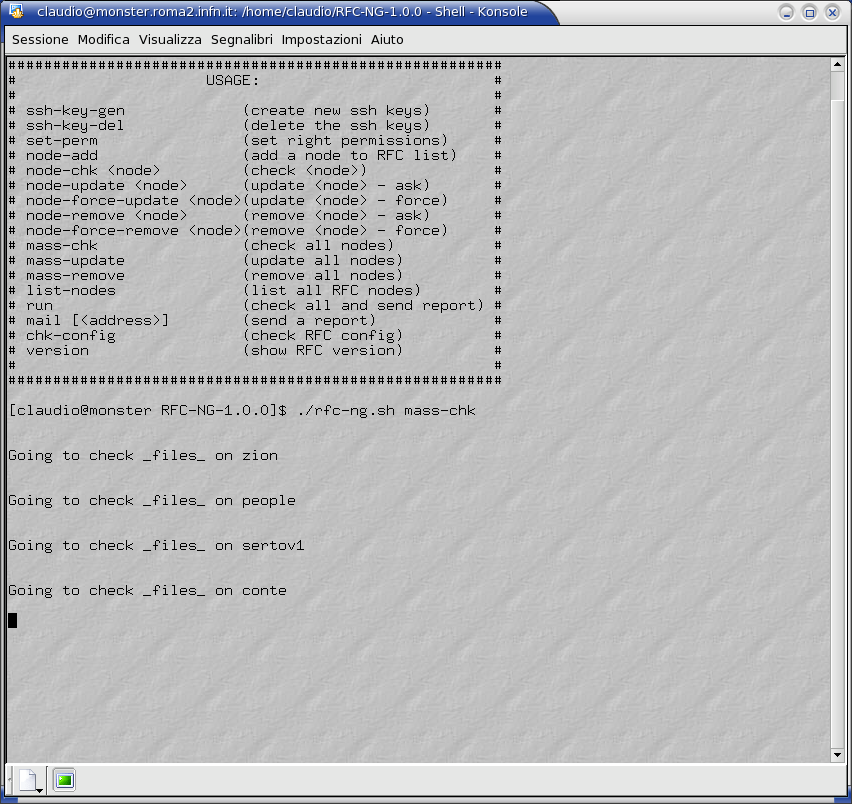Click the 'node-add' command text
Screen dimensions: 852x804
tap(62, 155)
